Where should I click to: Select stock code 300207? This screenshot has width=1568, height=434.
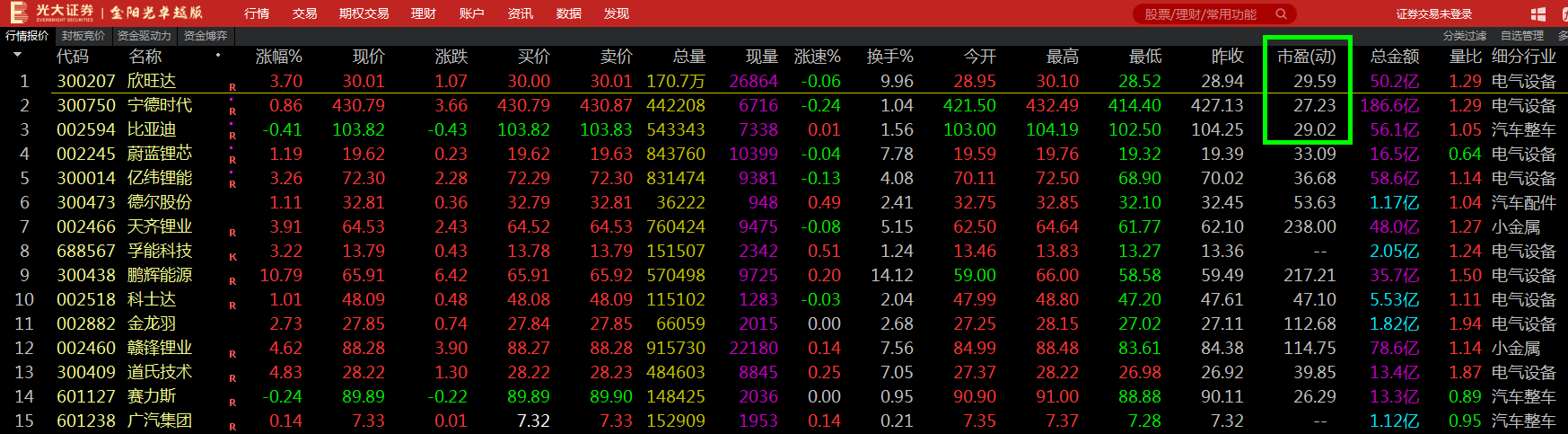86,81
